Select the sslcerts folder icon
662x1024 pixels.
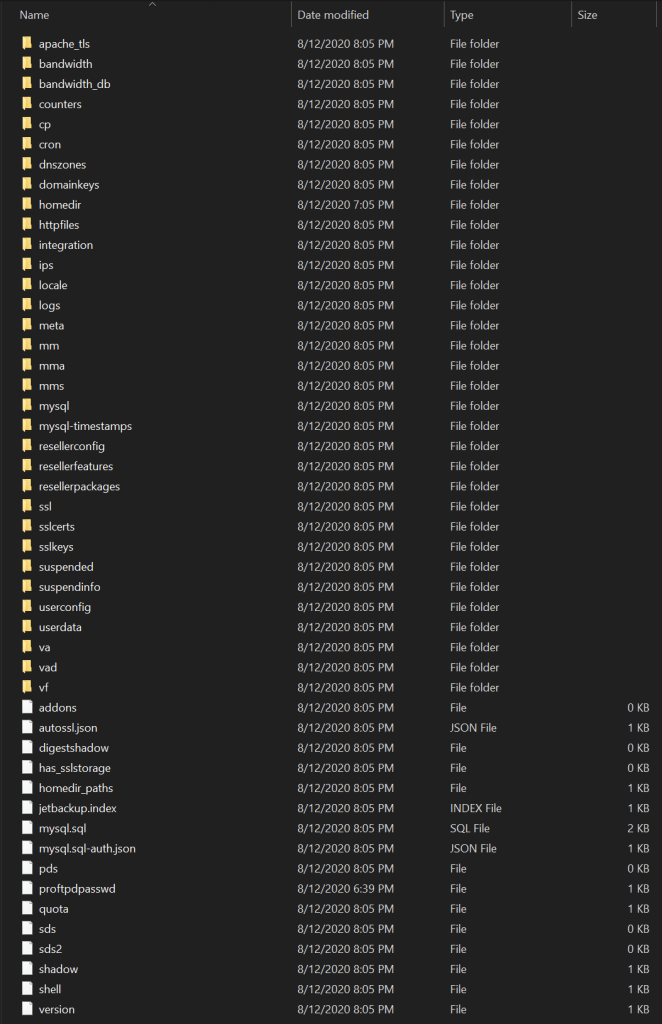tap(27, 527)
